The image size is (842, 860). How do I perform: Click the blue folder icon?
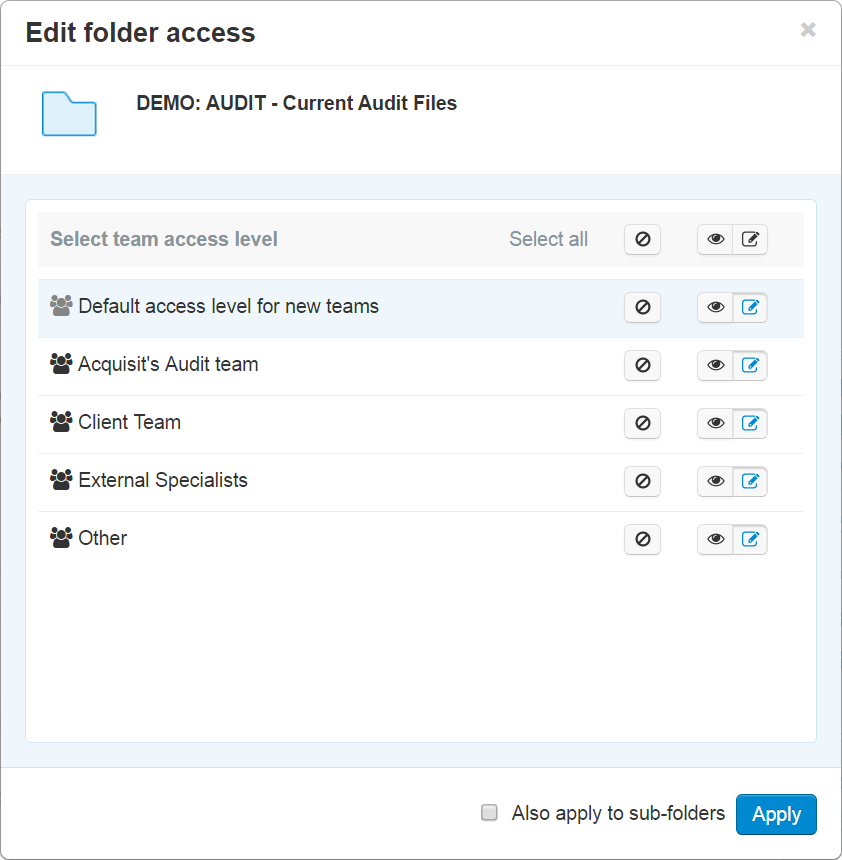[69, 113]
